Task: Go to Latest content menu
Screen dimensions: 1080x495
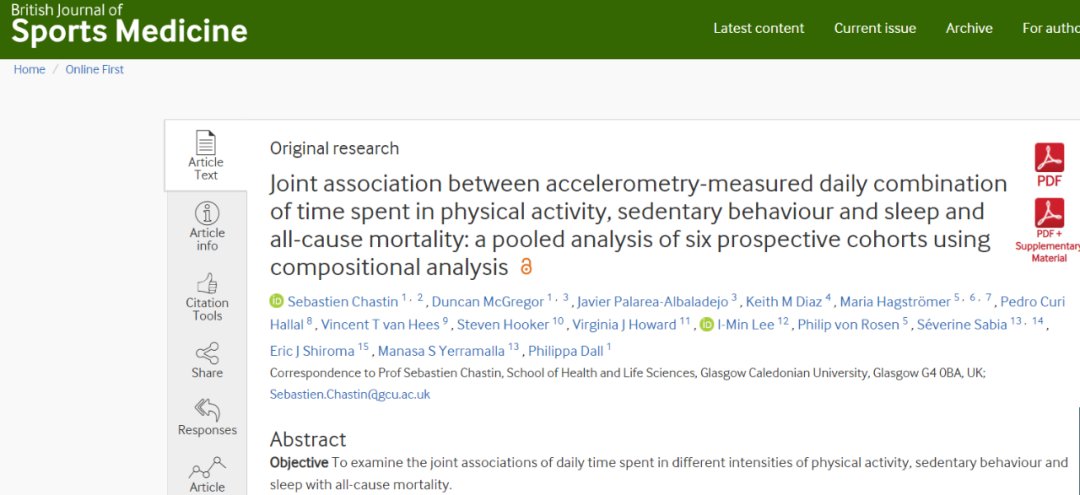Action: pos(758,28)
